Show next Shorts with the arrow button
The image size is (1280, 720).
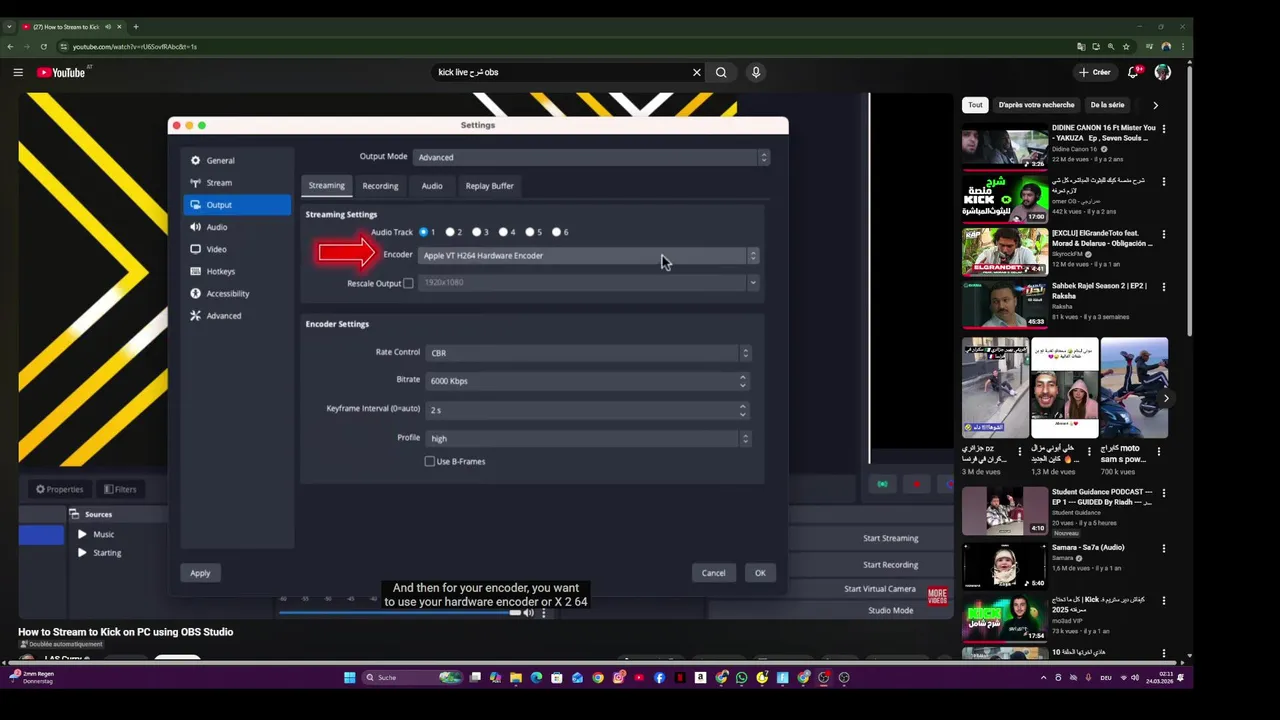click(x=1166, y=398)
